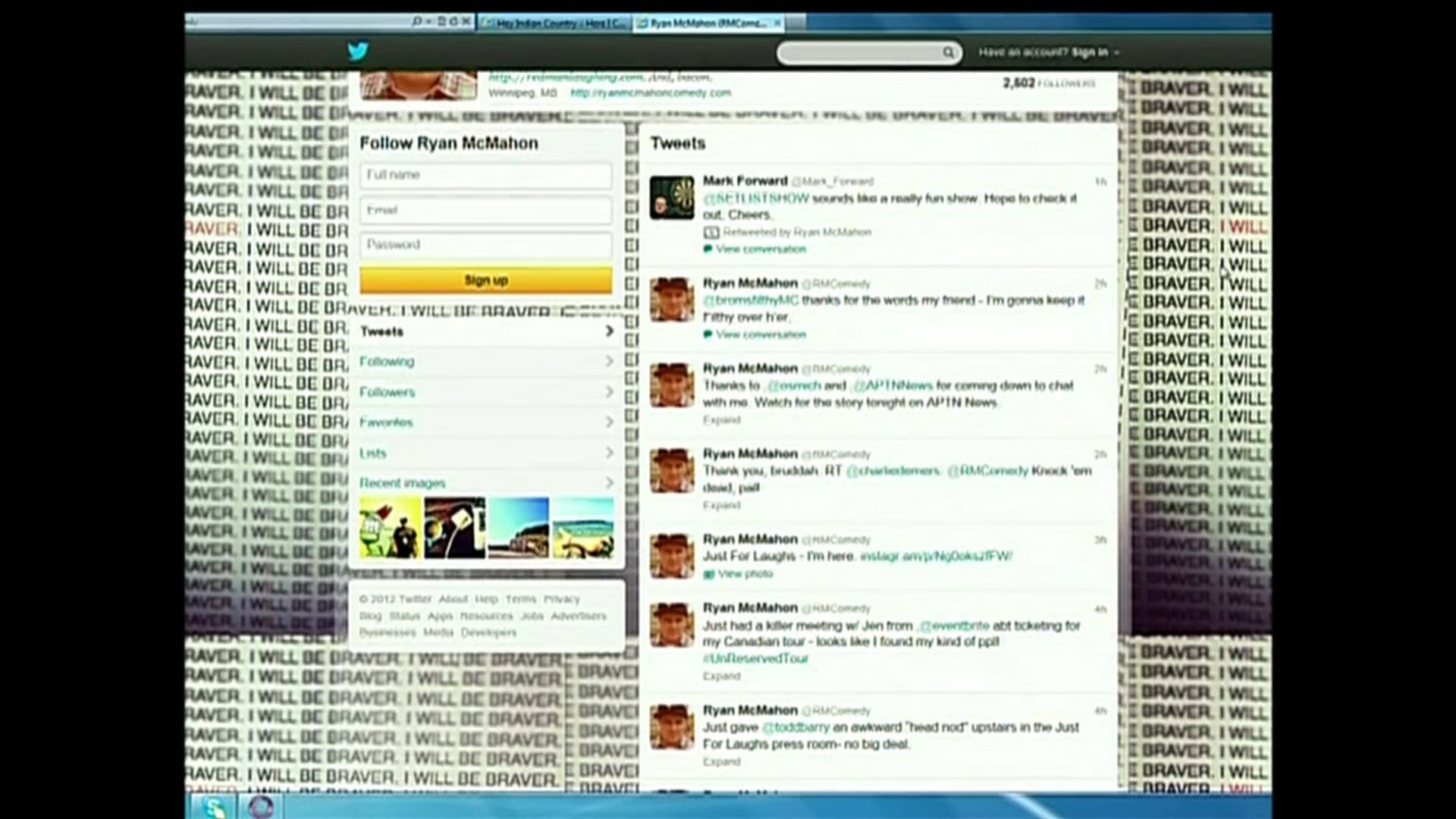
Task: Open the Followers list
Action: pos(486,392)
